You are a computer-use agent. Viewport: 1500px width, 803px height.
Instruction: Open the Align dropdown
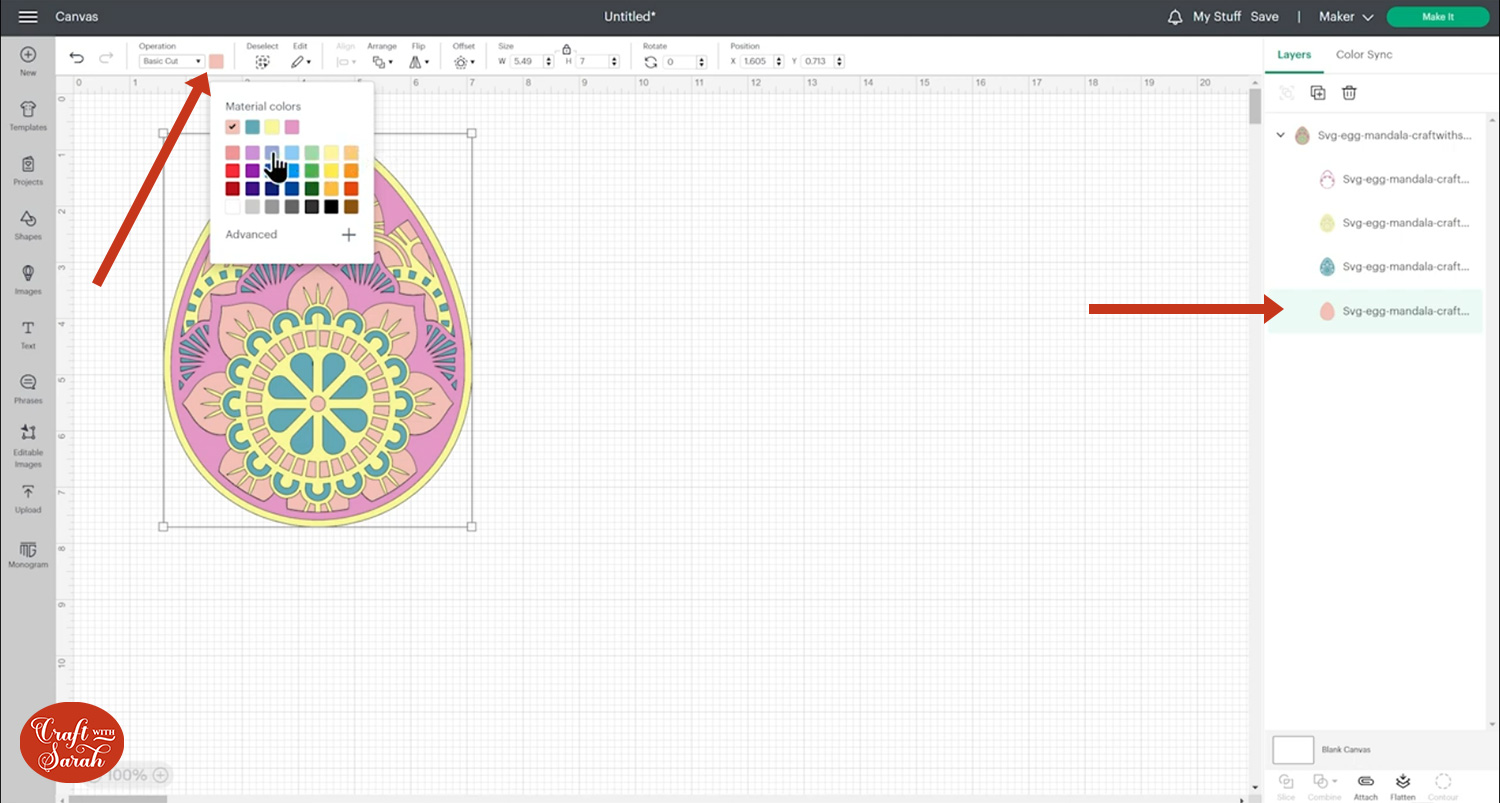click(346, 62)
